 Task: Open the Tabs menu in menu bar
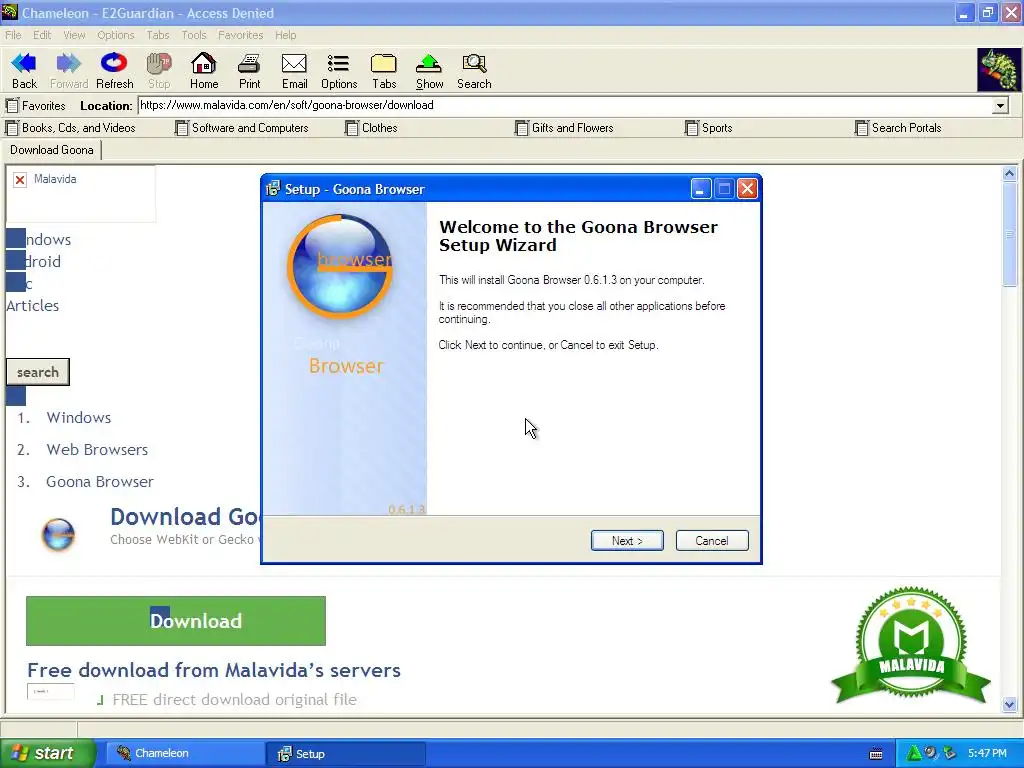click(x=157, y=35)
